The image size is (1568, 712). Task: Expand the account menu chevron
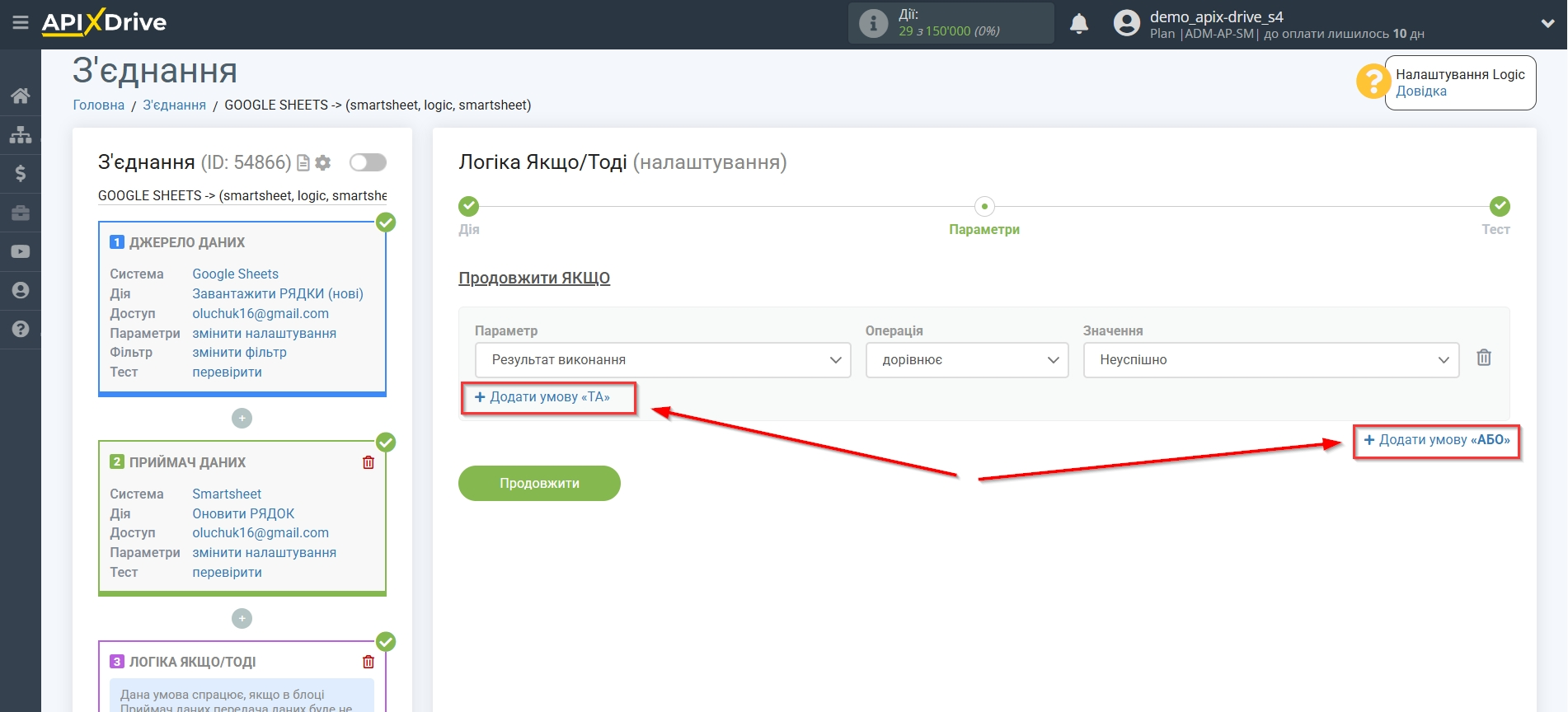point(1547,24)
